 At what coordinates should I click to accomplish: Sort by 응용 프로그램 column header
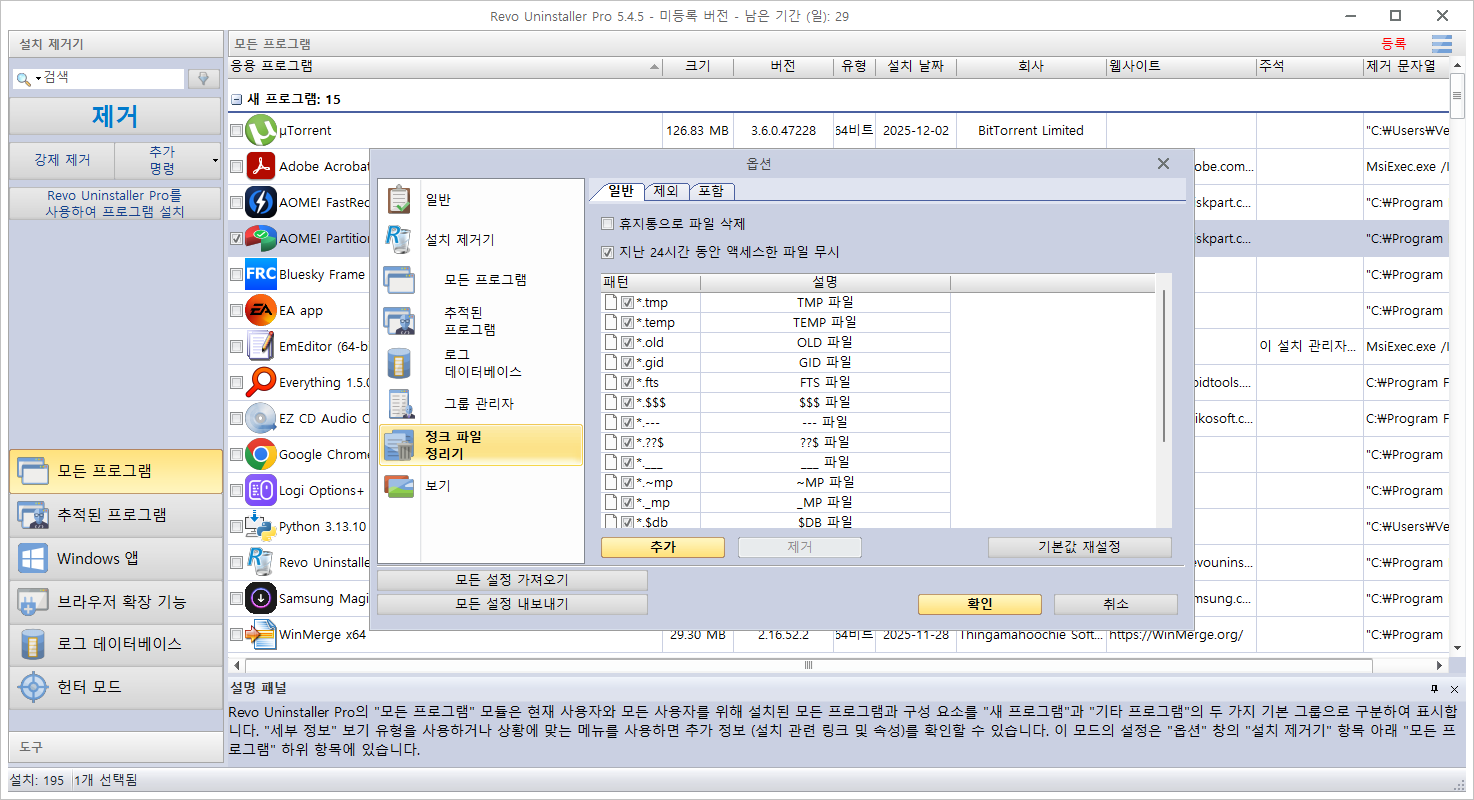445,67
